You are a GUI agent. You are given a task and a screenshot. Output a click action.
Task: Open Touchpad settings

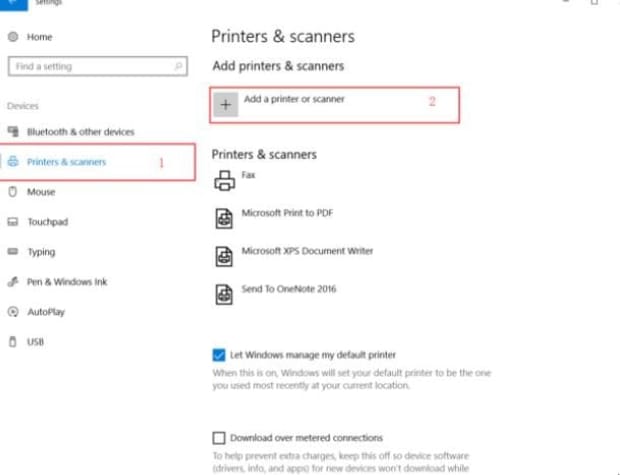click(x=47, y=222)
